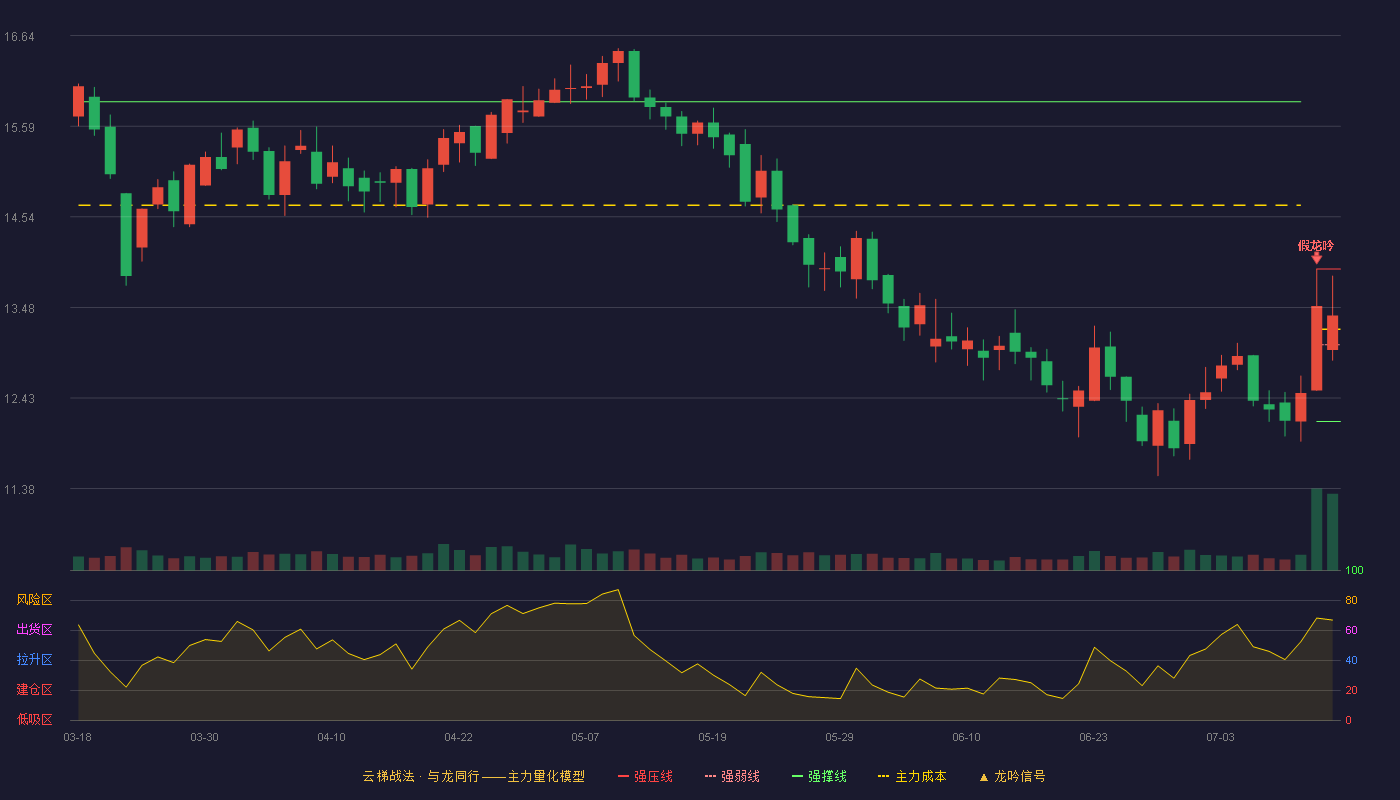Click the 05-29 date label
This screenshot has height=800, width=1400.
(839, 737)
